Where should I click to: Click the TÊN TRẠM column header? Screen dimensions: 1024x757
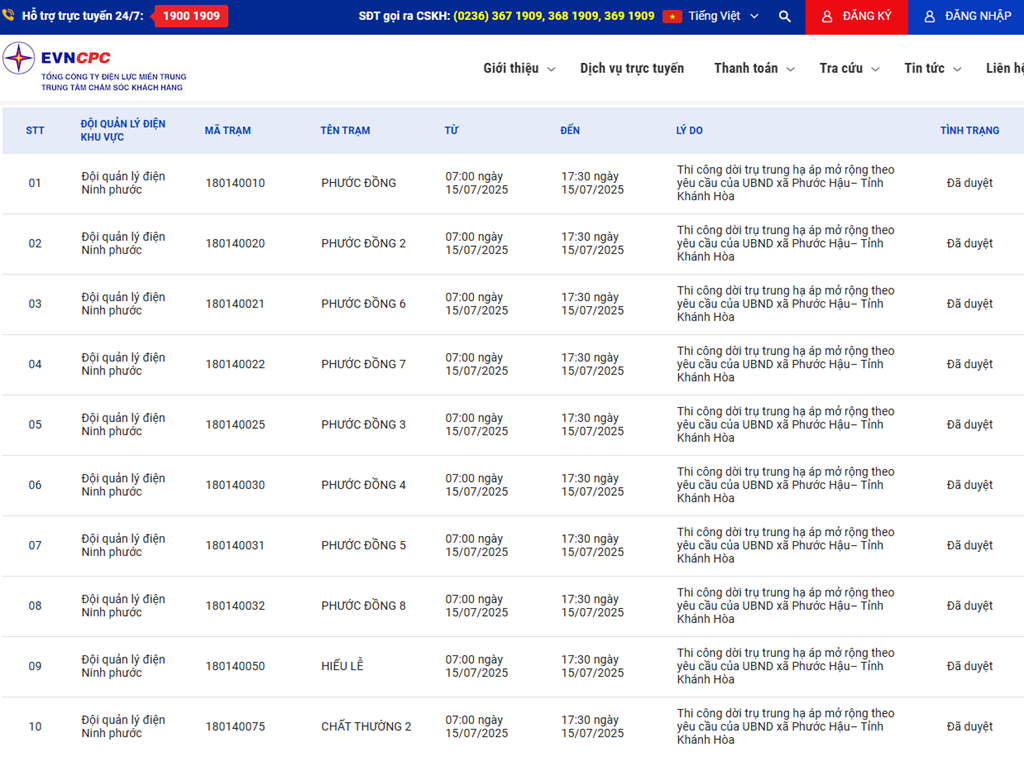click(x=345, y=131)
